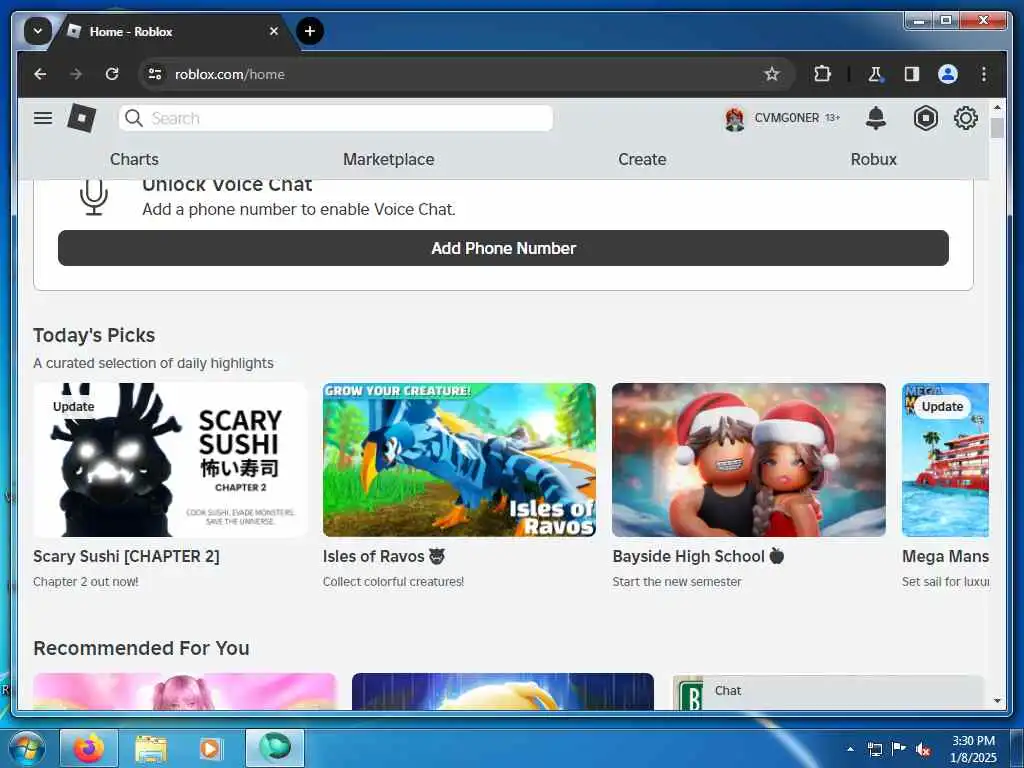Open the Windows Start menu
The image size is (1024, 768).
[x=26, y=748]
